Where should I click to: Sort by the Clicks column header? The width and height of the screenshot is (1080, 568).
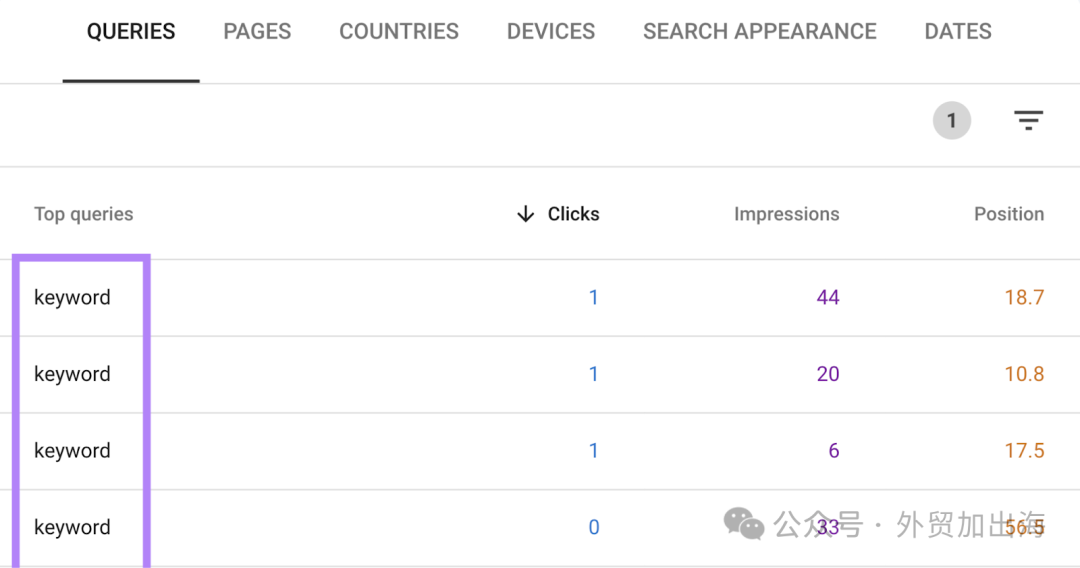click(x=574, y=214)
